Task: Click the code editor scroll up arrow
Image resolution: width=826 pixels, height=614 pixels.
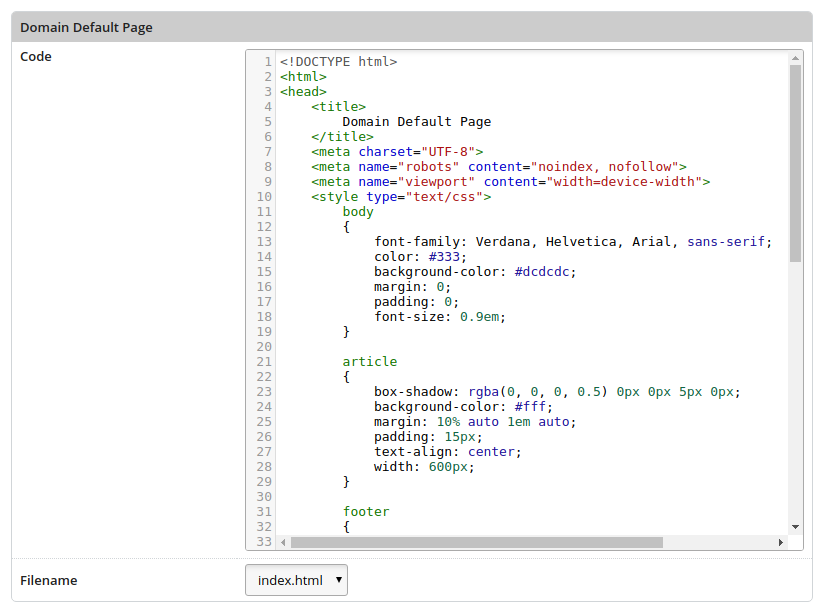Action: (x=795, y=58)
